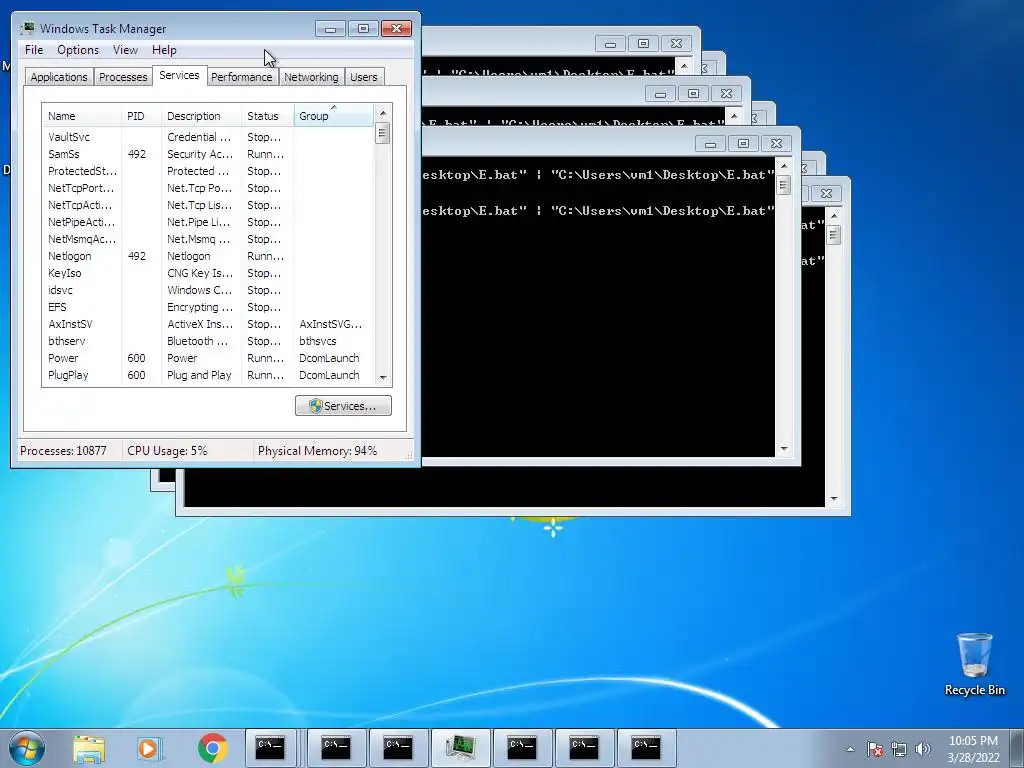Viewport: 1024px width, 768px height.
Task: Click the bthsvcs group cell
Action: 317,341
